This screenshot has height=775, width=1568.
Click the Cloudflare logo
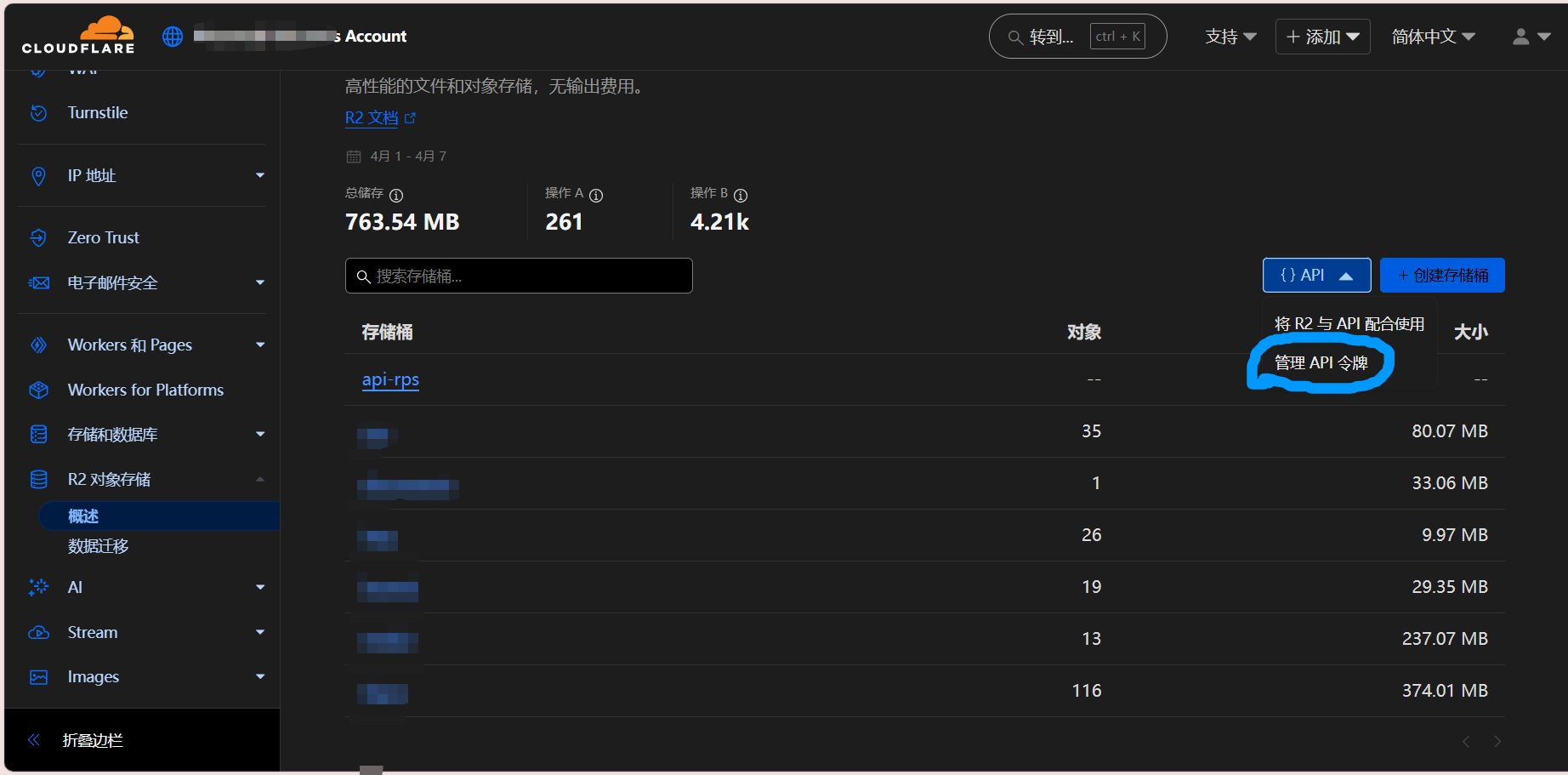click(78, 36)
